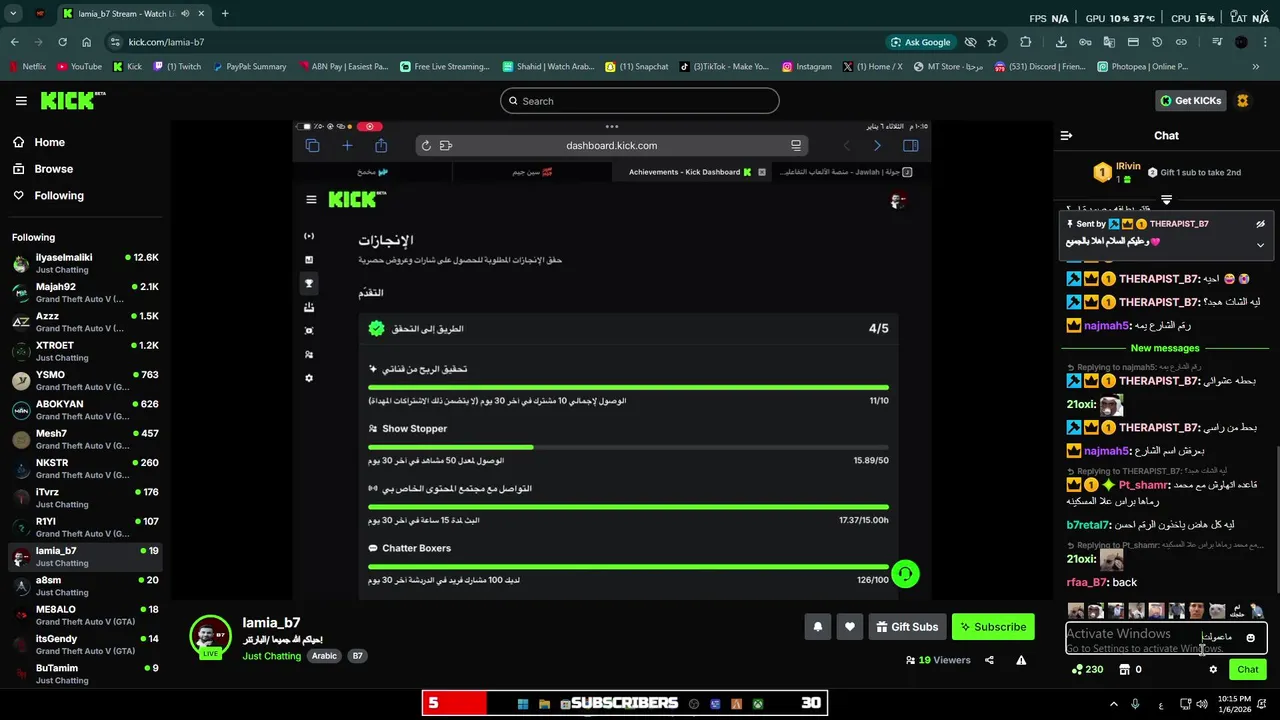The height and width of the screenshot is (720, 1280).
Task: Report the stream via warning icon
Action: pos(1021,660)
